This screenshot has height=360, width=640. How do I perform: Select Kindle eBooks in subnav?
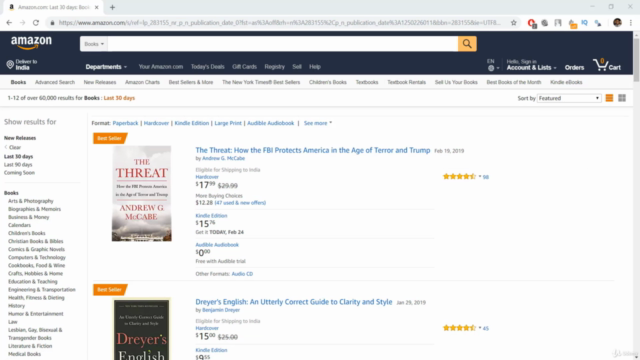tap(566, 82)
